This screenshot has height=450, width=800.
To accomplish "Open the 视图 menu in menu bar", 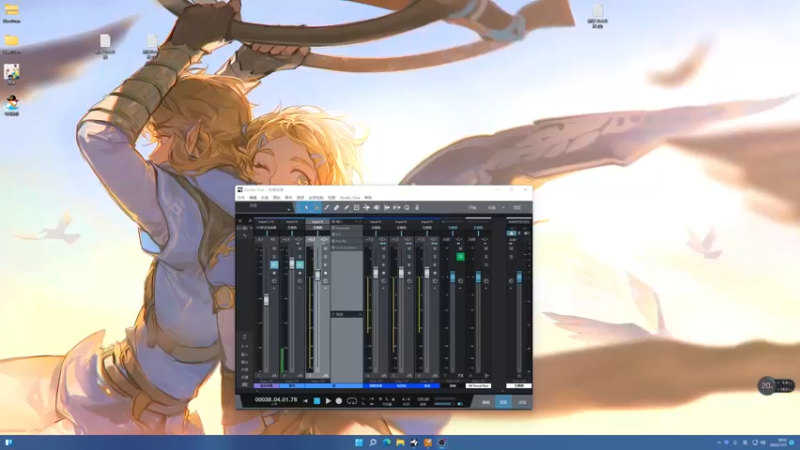I will pyautogui.click(x=332, y=197).
